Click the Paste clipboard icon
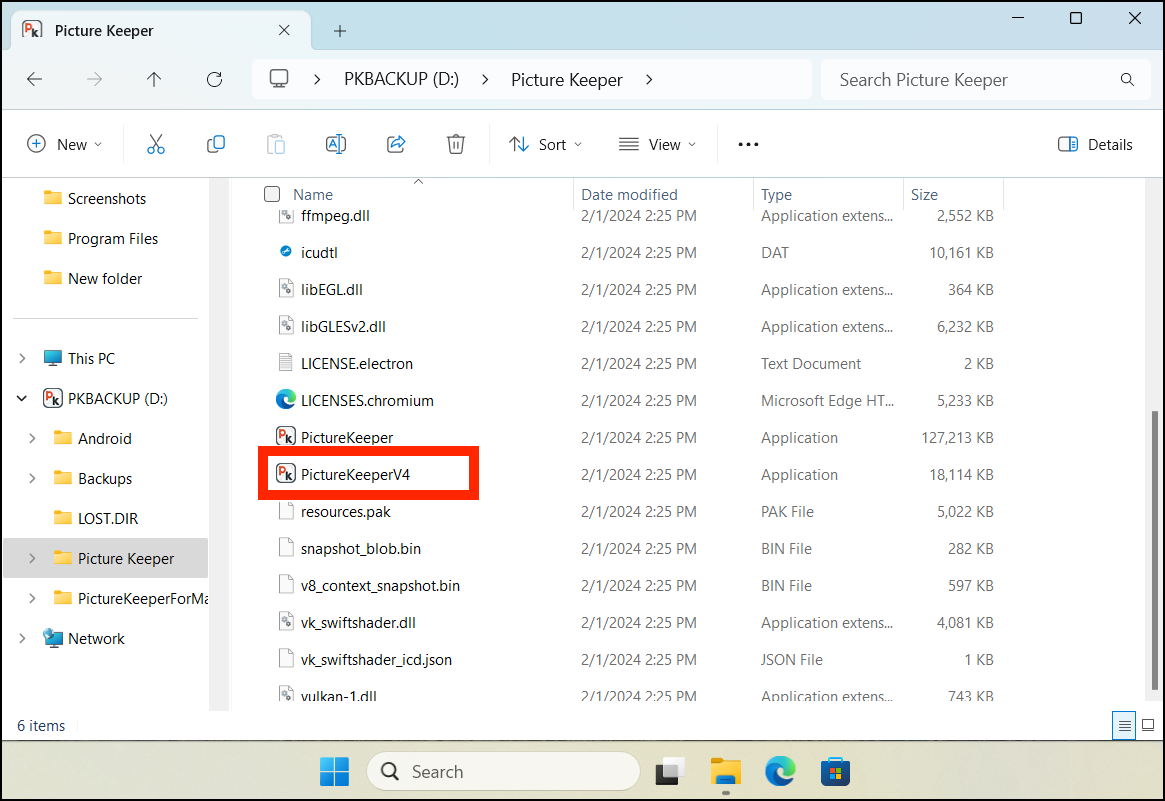The height and width of the screenshot is (801, 1165). tap(276, 144)
